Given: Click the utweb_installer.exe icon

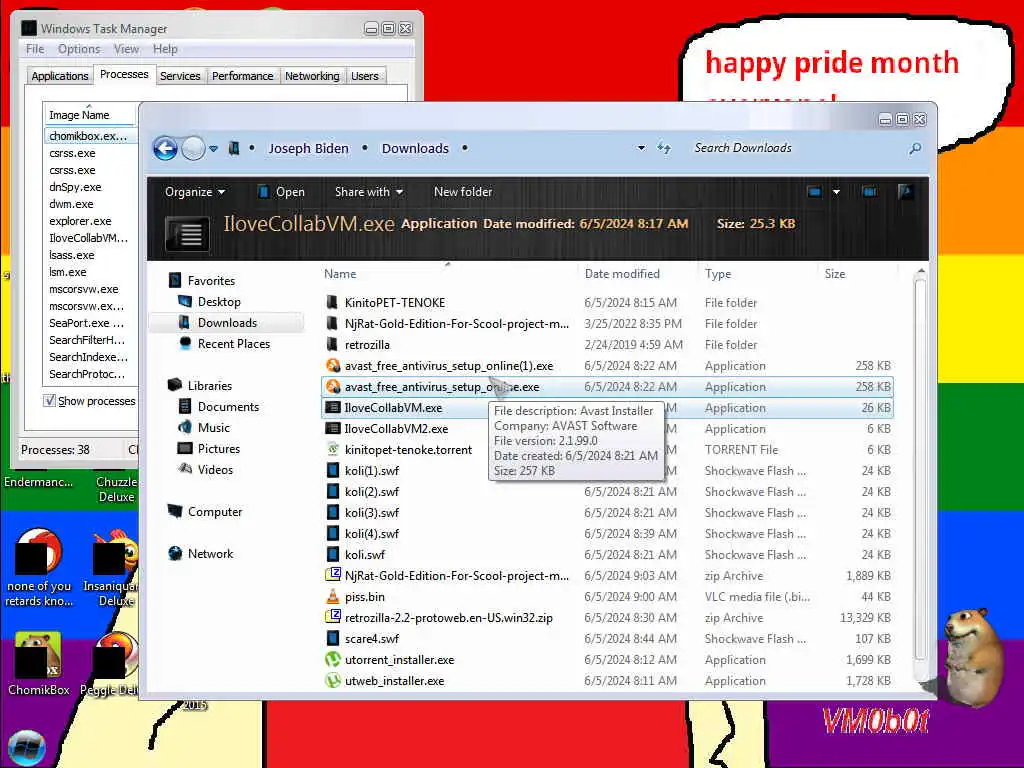Looking at the screenshot, I should click(x=333, y=680).
